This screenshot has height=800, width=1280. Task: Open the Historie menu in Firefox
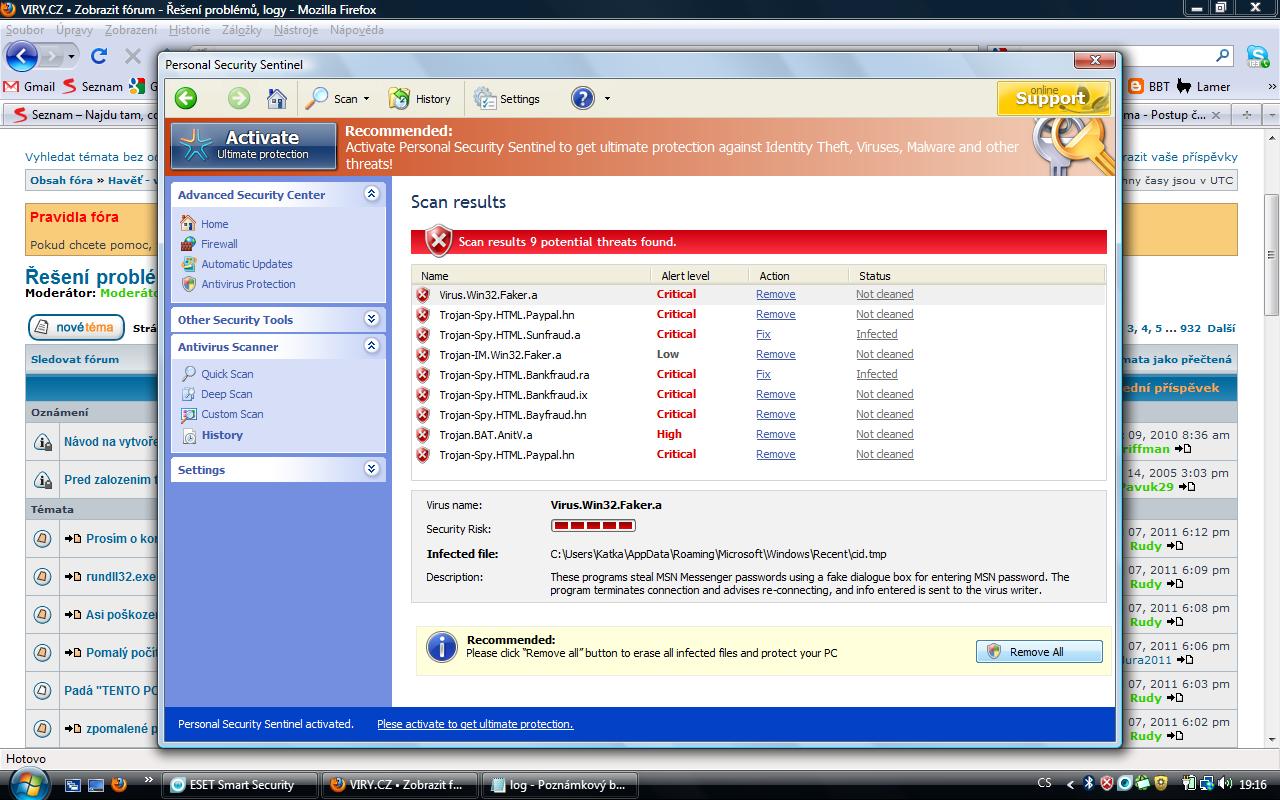(189, 30)
